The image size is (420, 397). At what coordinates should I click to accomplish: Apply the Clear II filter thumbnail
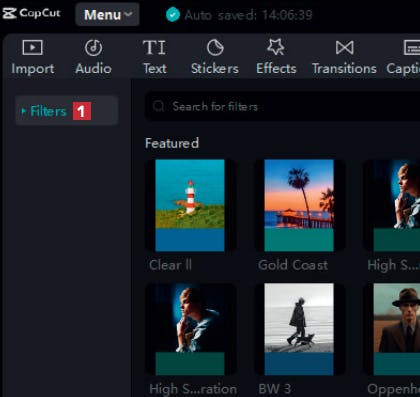pos(190,205)
